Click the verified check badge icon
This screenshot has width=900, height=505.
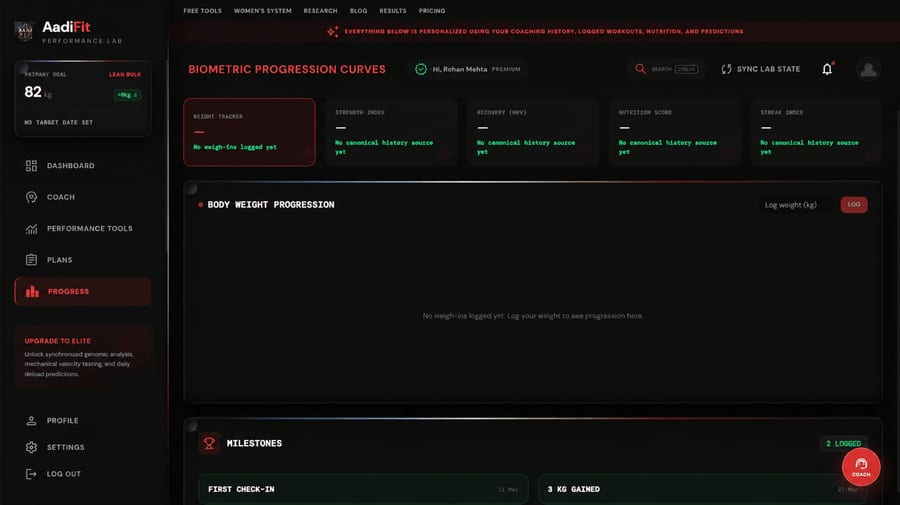(x=421, y=69)
